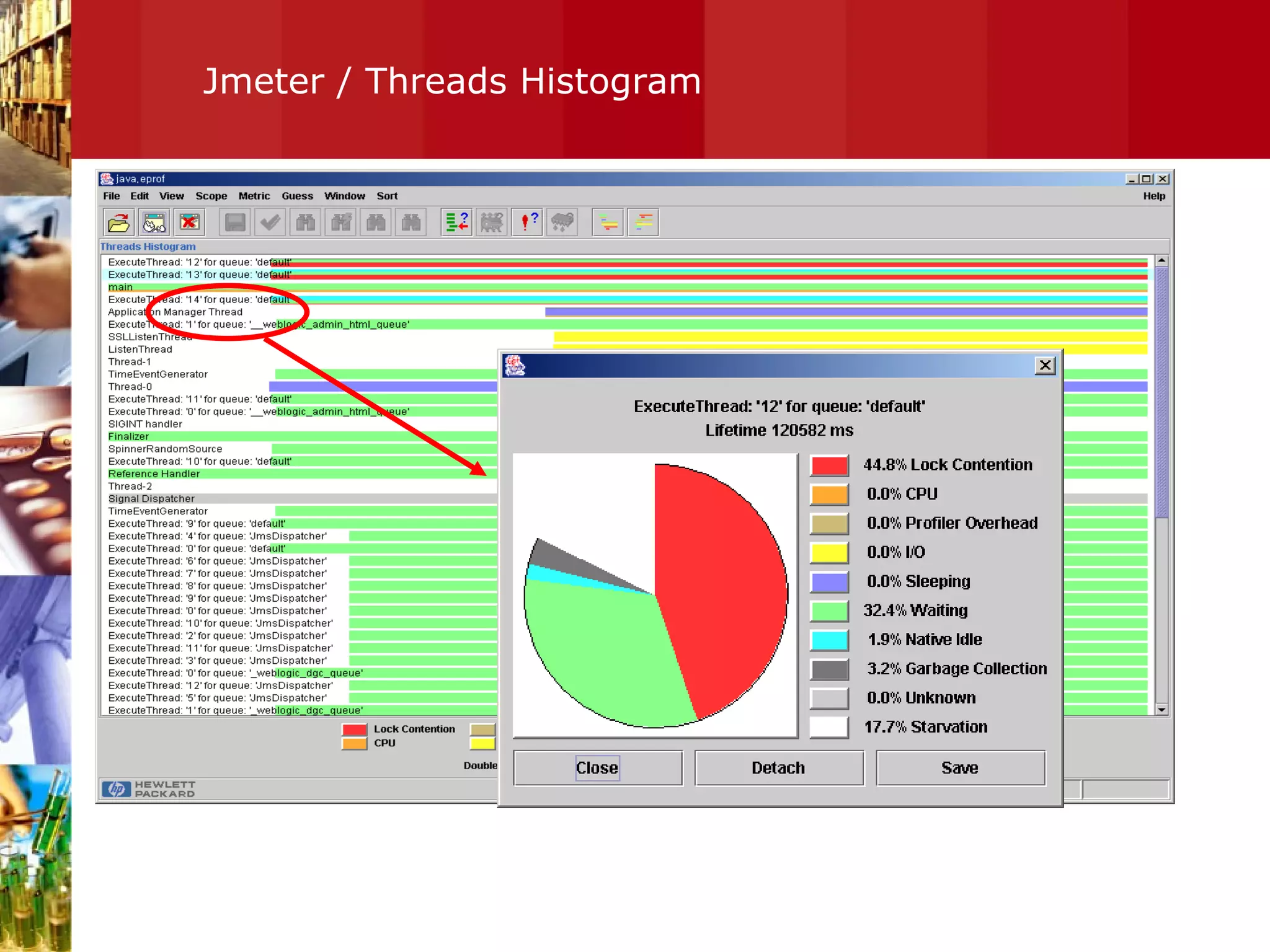The width and height of the screenshot is (1270, 952).
Task: Click the greyed animal figure toolbar icon
Action: point(492,222)
